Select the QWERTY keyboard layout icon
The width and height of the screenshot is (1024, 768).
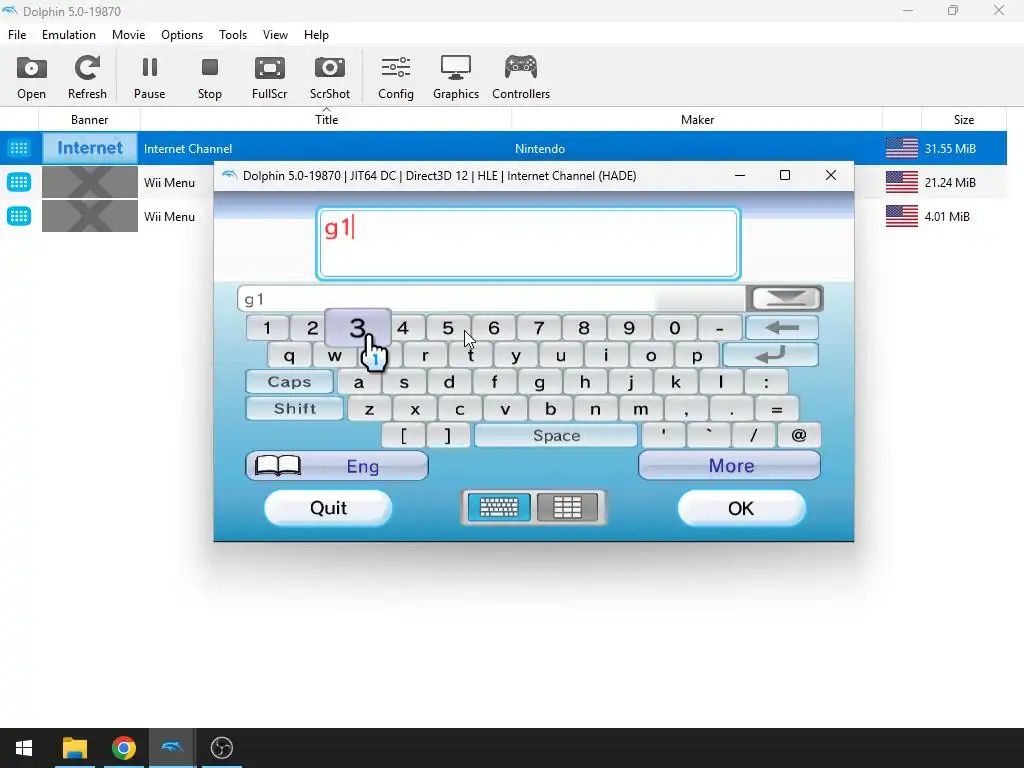tap(499, 507)
